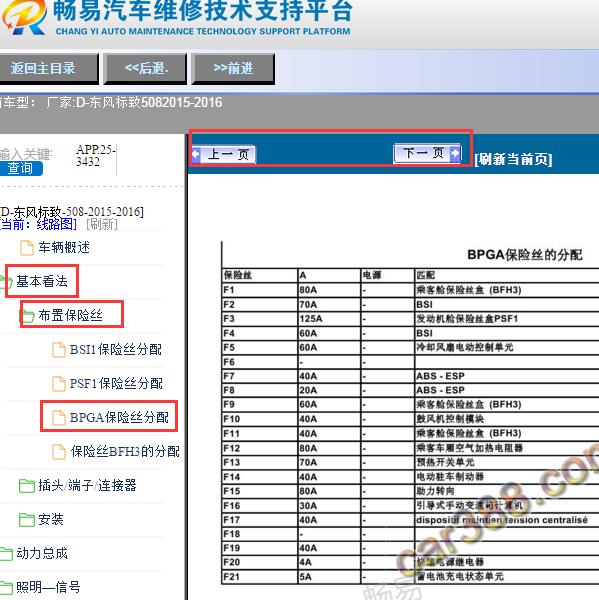
Task: Click the folder icon next to 照明—信号
Action: pyautogui.click(x=6, y=588)
